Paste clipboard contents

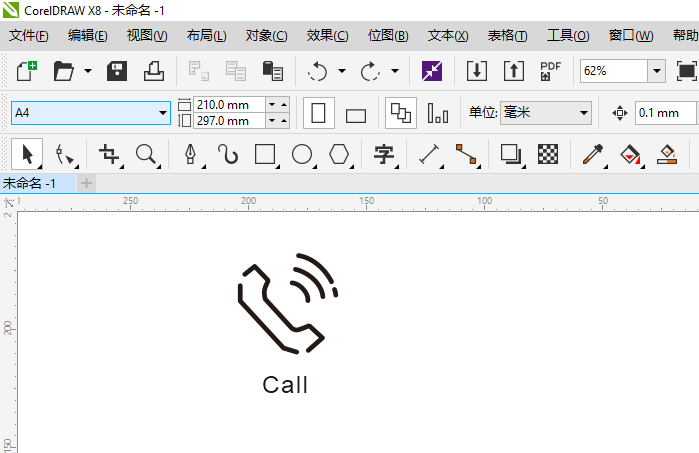click(x=272, y=71)
